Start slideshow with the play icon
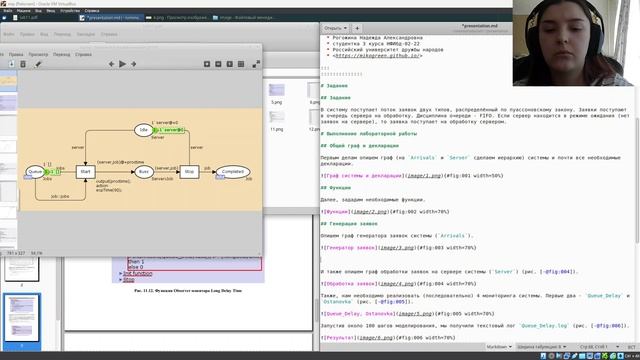This screenshot has width=640, height=360. (122, 64)
